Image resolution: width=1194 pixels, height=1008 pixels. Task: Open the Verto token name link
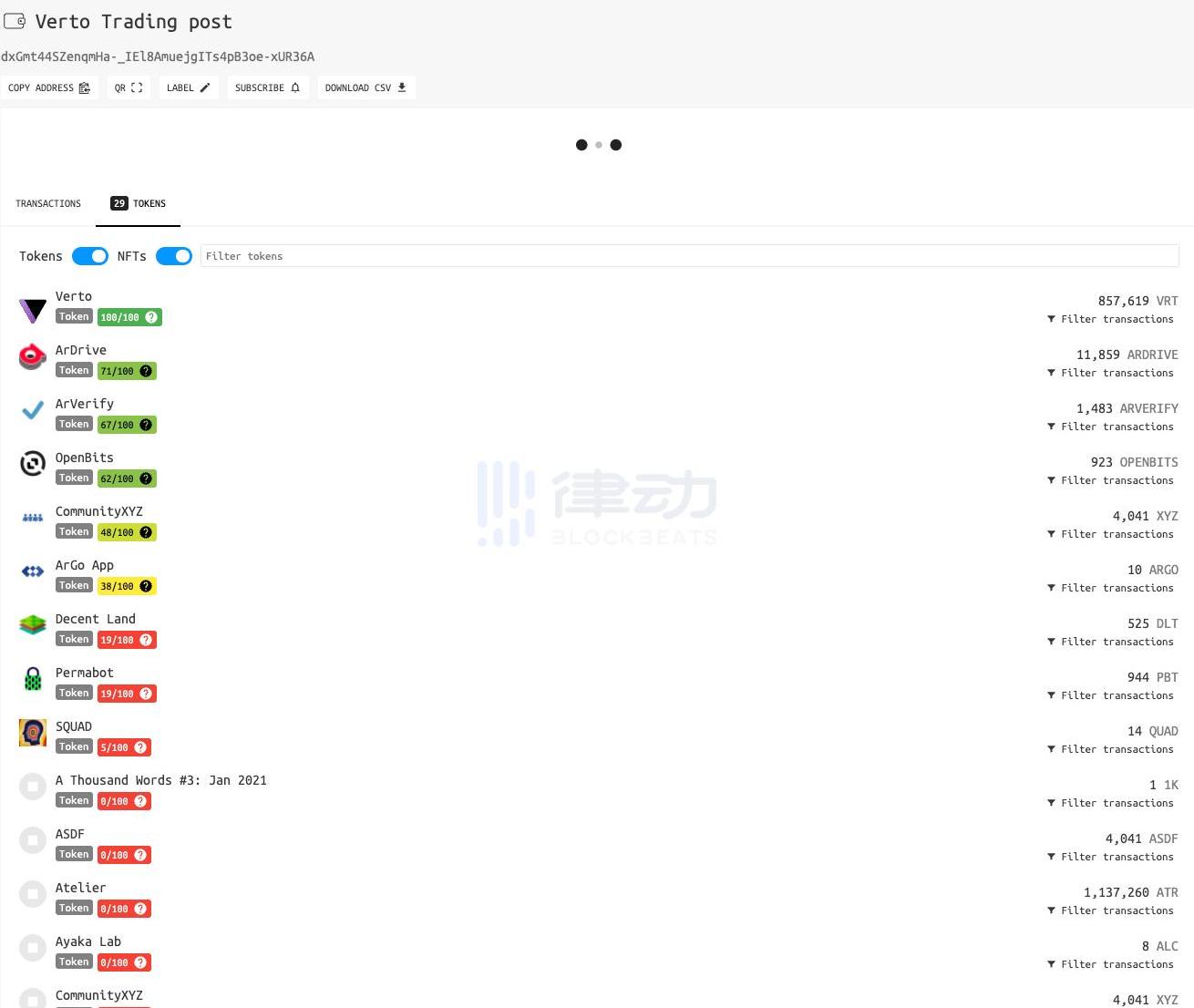[74, 296]
